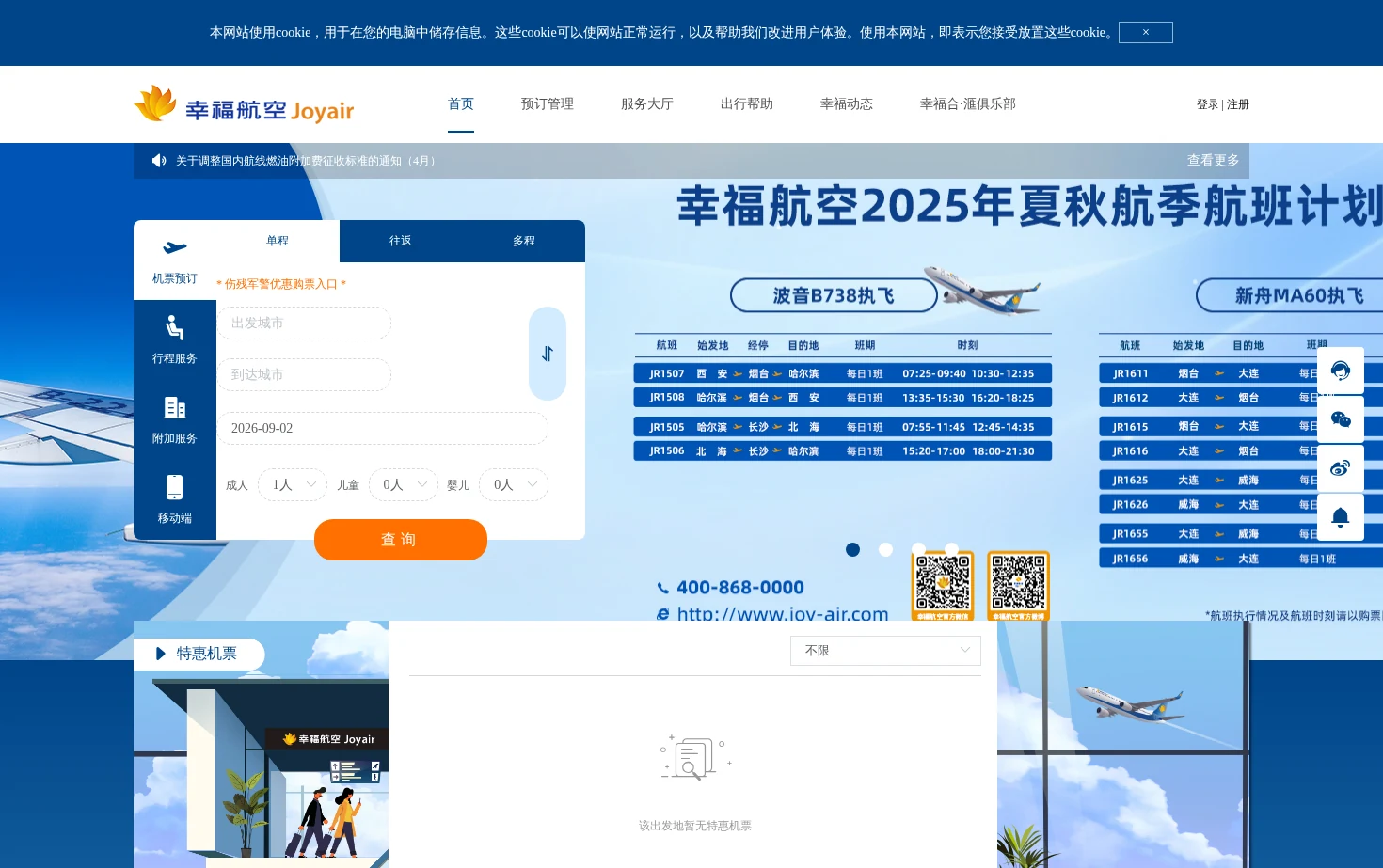Expand the 婴儿 passenger count dropdown
The height and width of the screenshot is (868, 1383).
coord(514,484)
